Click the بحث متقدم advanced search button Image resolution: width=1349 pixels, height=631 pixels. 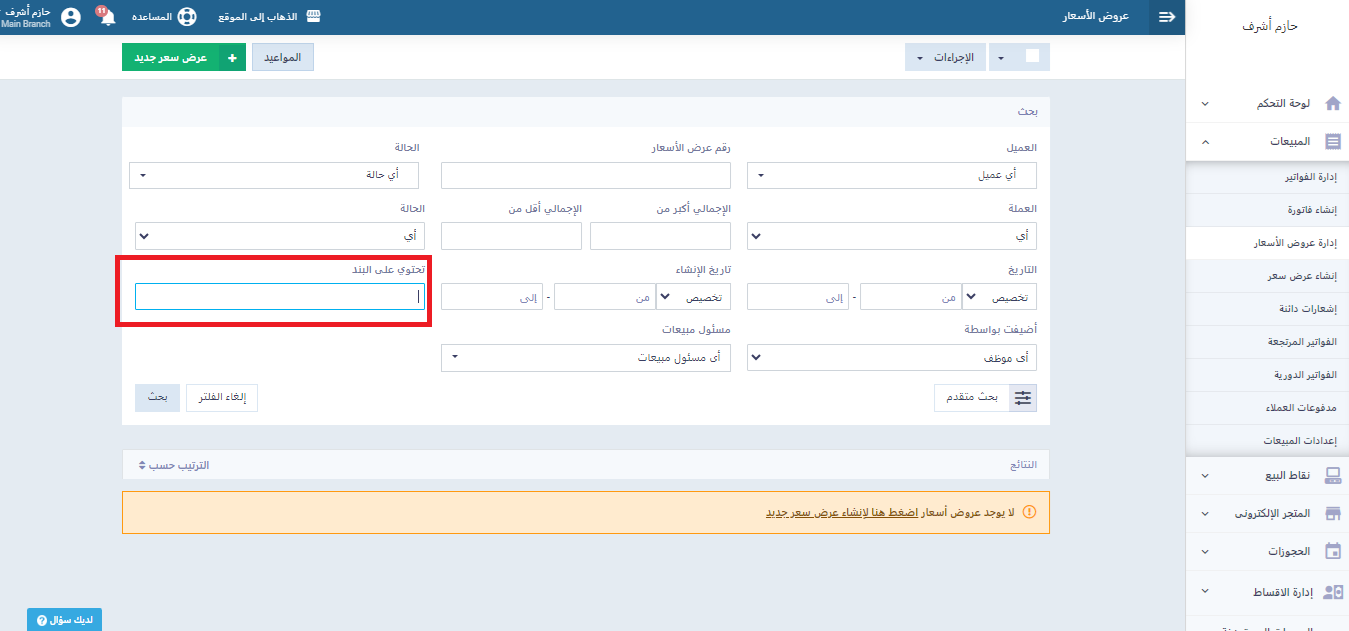pyautogui.click(x=985, y=397)
